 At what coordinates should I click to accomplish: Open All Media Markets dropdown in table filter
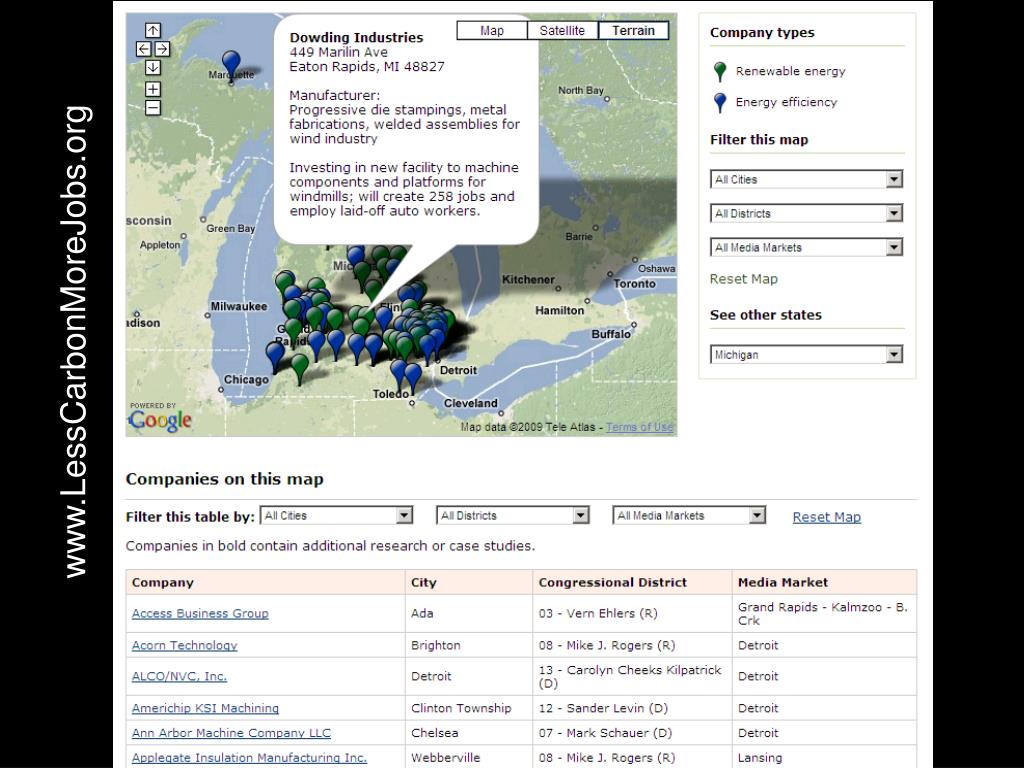pos(689,515)
